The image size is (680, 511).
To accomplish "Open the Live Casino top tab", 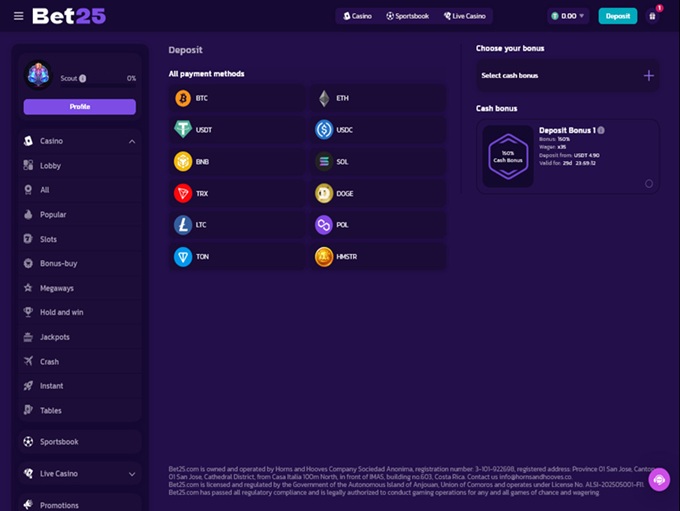I will [464, 16].
